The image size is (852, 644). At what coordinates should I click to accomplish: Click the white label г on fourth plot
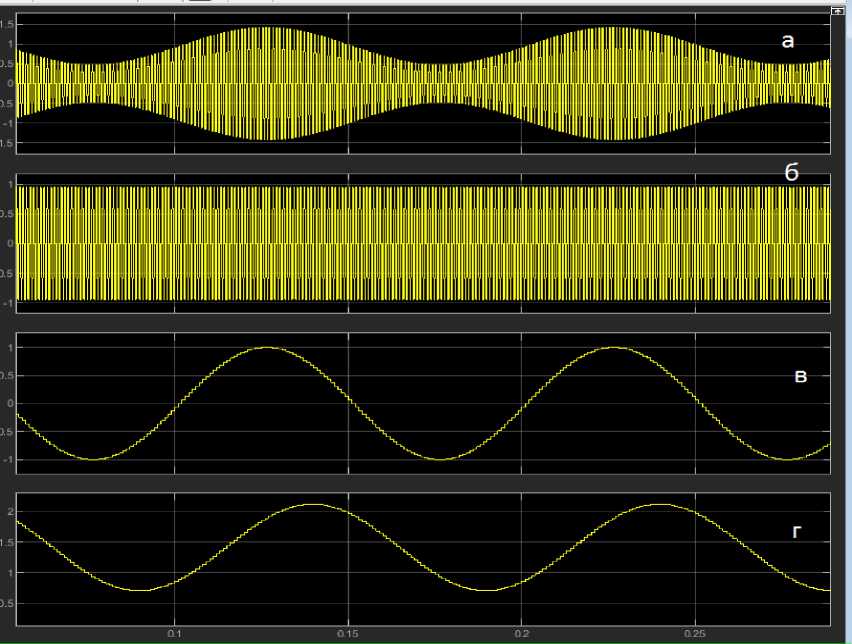[x=797, y=532]
